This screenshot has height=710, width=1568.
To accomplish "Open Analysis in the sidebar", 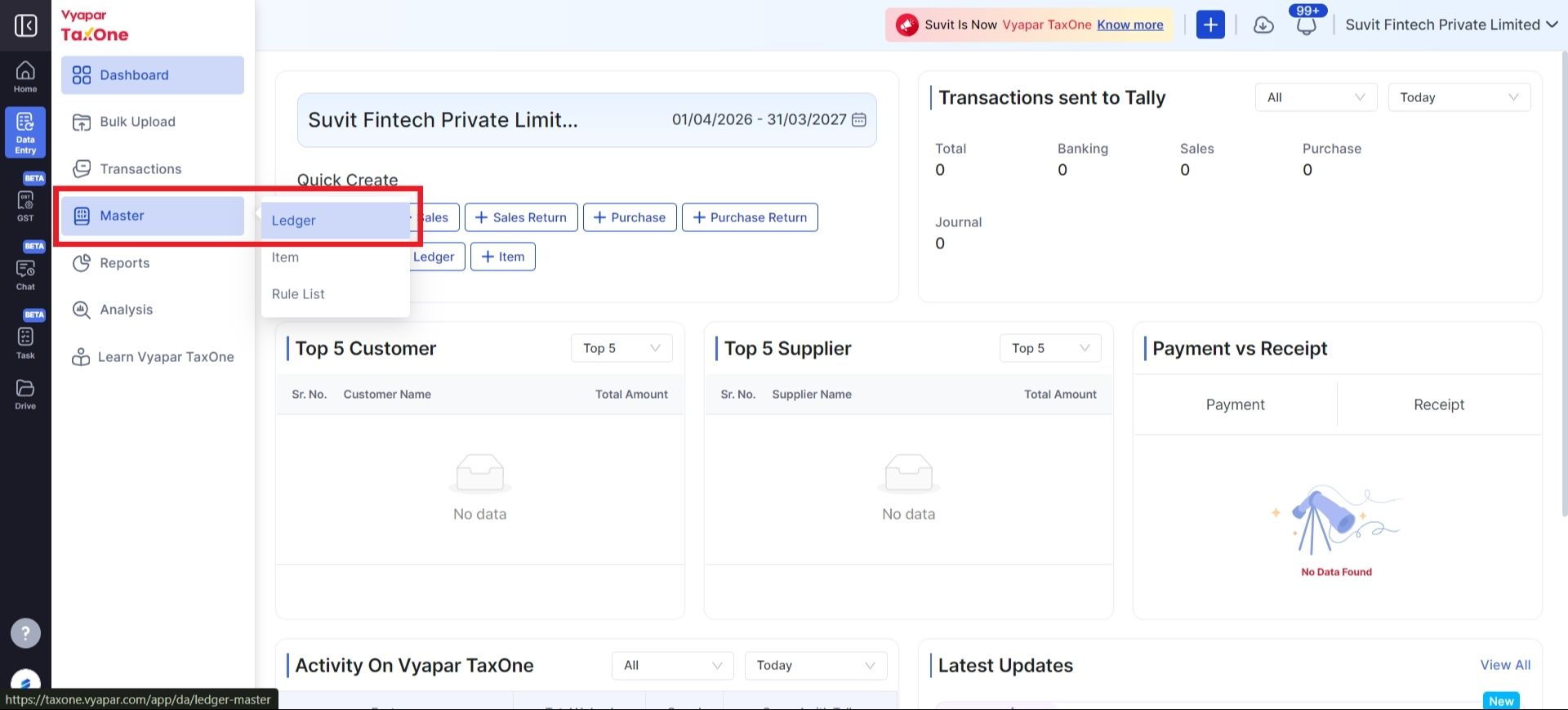I will [x=153, y=310].
